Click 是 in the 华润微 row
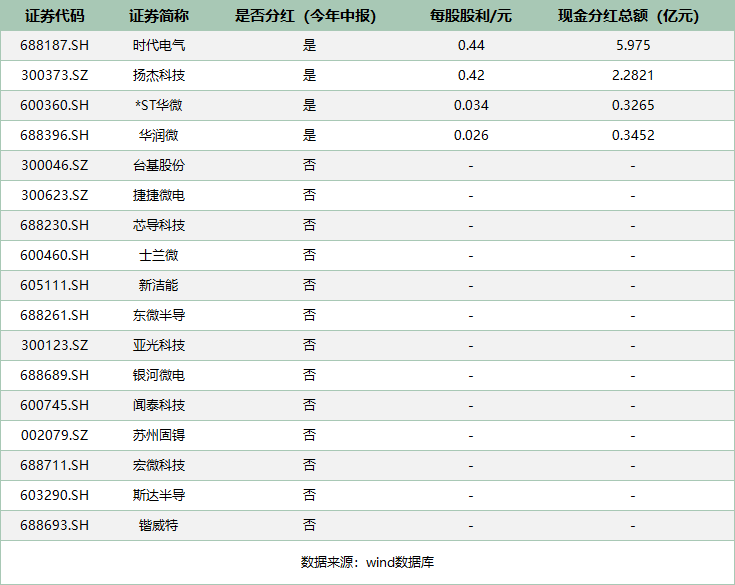Image resolution: width=735 pixels, height=585 pixels. click(309, 135)
